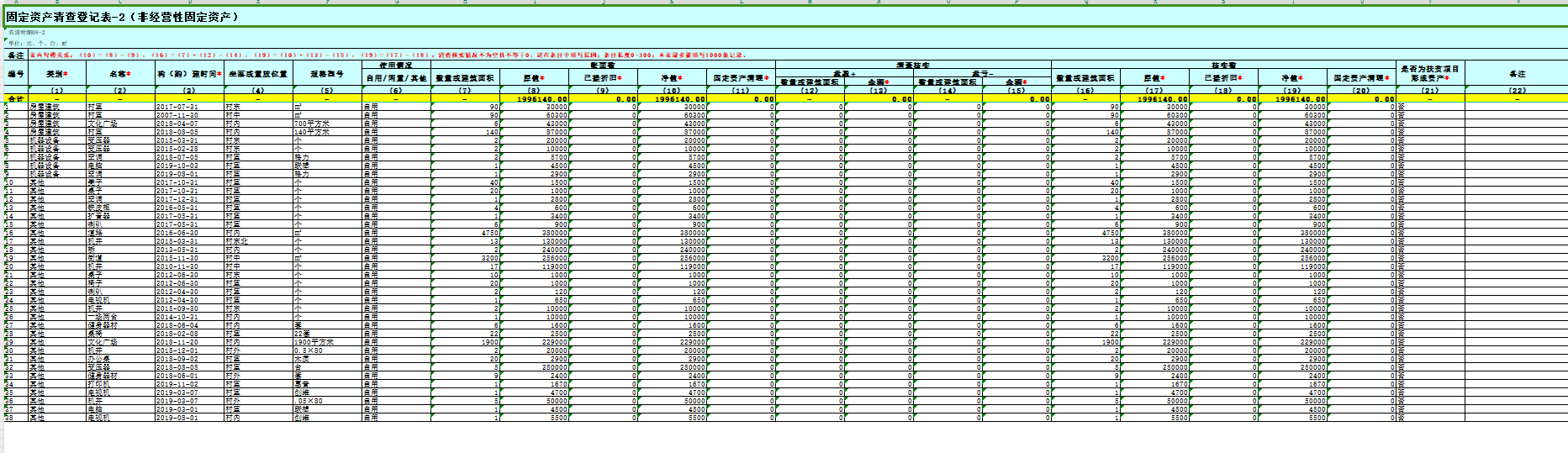Select the 规格型号 column header

327,74
